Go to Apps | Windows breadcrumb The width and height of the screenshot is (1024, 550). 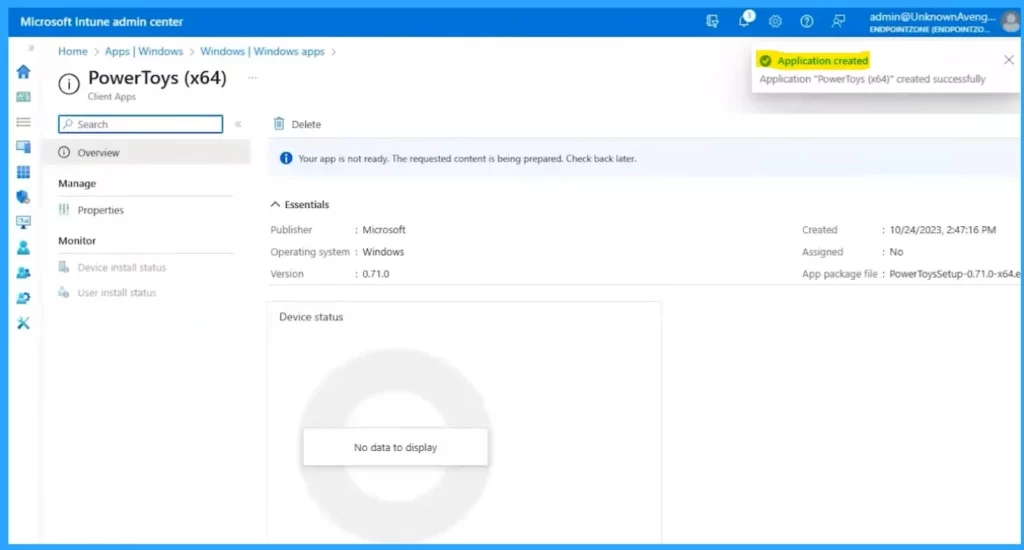coord(144,51)
